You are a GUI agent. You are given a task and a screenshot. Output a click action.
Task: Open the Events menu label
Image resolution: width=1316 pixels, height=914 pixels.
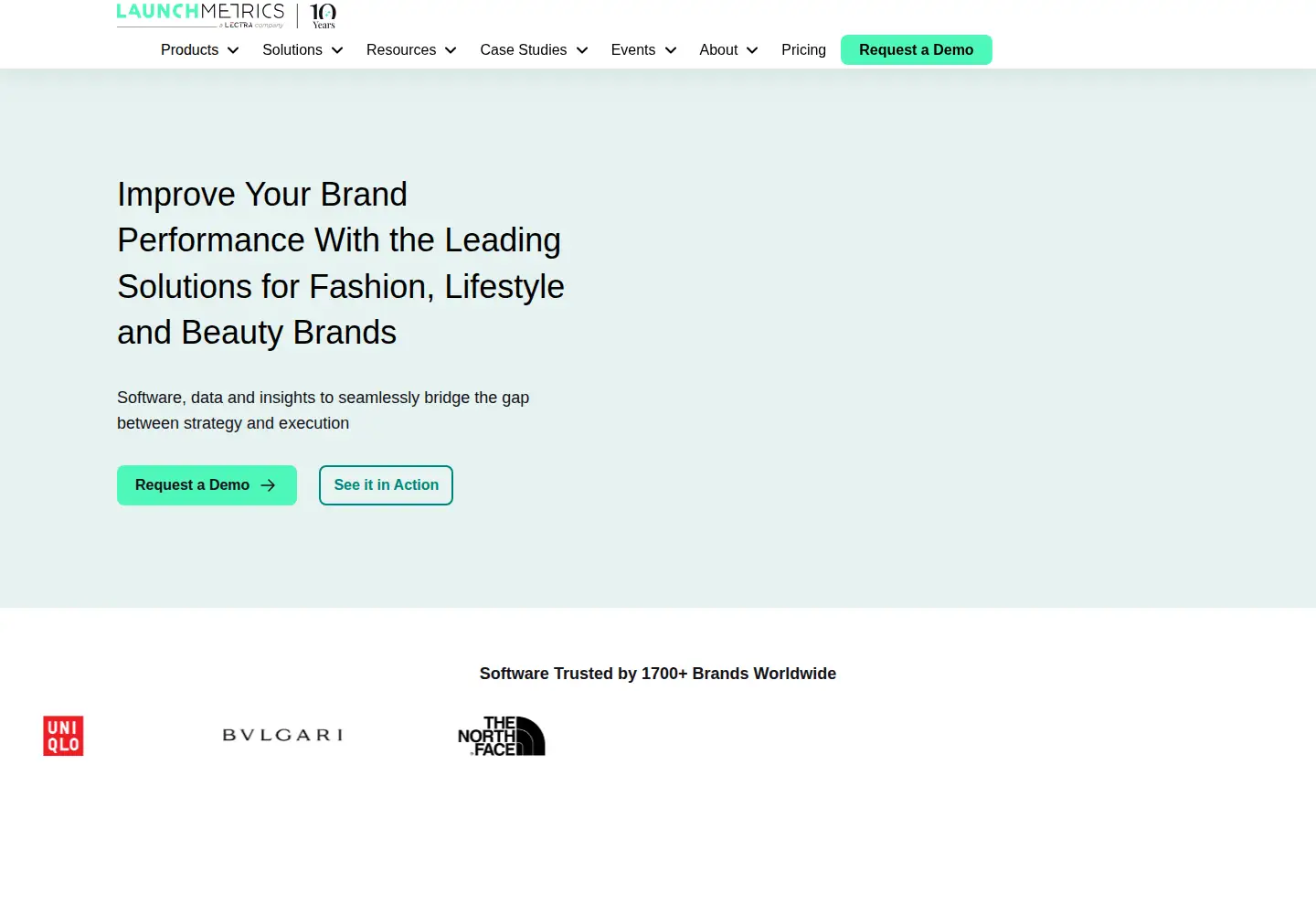(x=633, y=50)
